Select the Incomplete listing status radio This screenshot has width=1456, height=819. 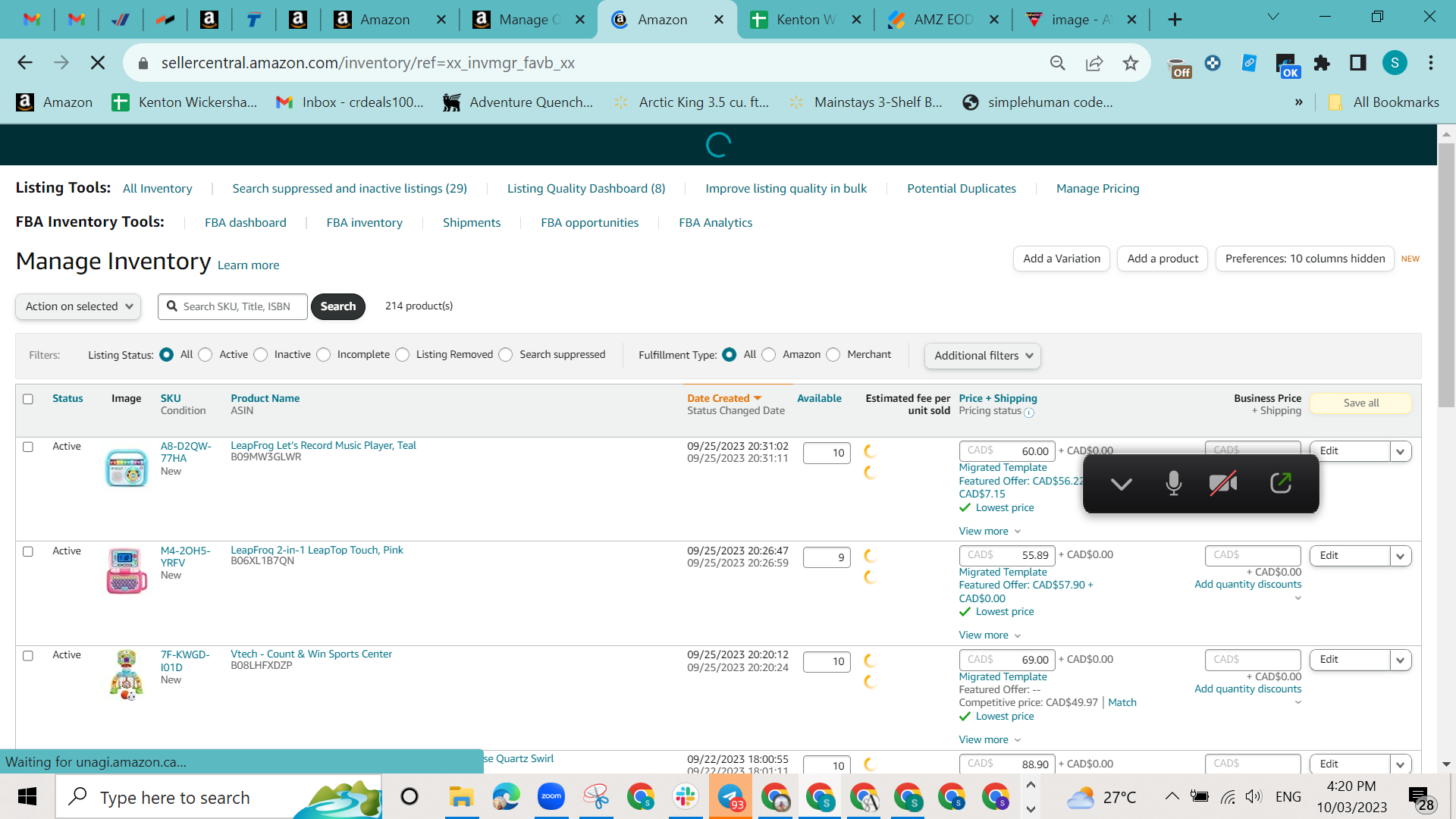point(324,355)
